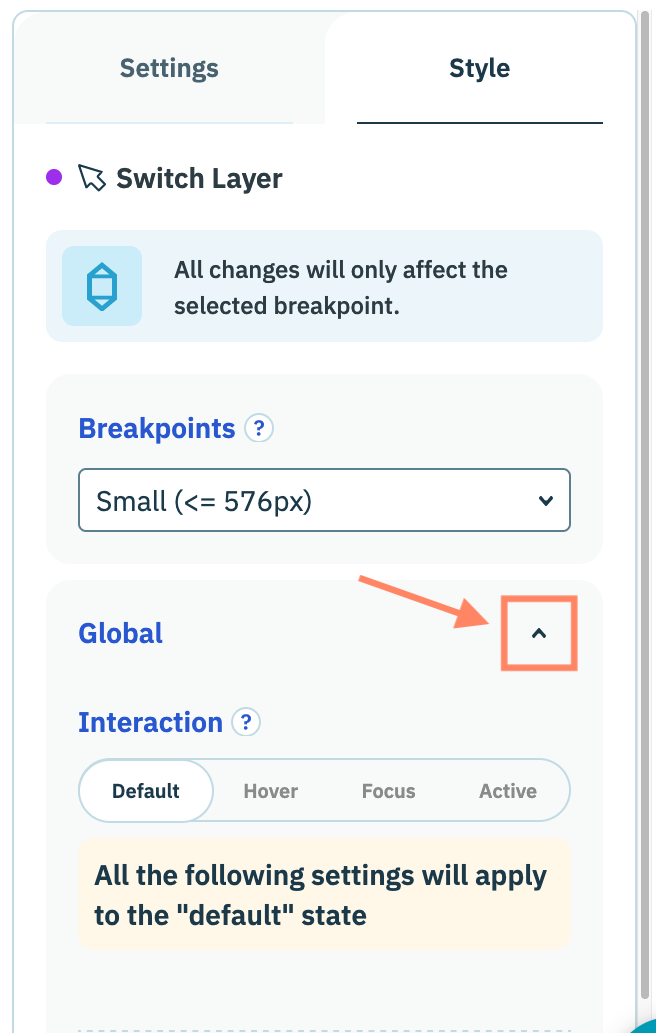656x1033 pixels.
Task: Click the blue breakpoint diamond icon
Action: click(102, 286)
